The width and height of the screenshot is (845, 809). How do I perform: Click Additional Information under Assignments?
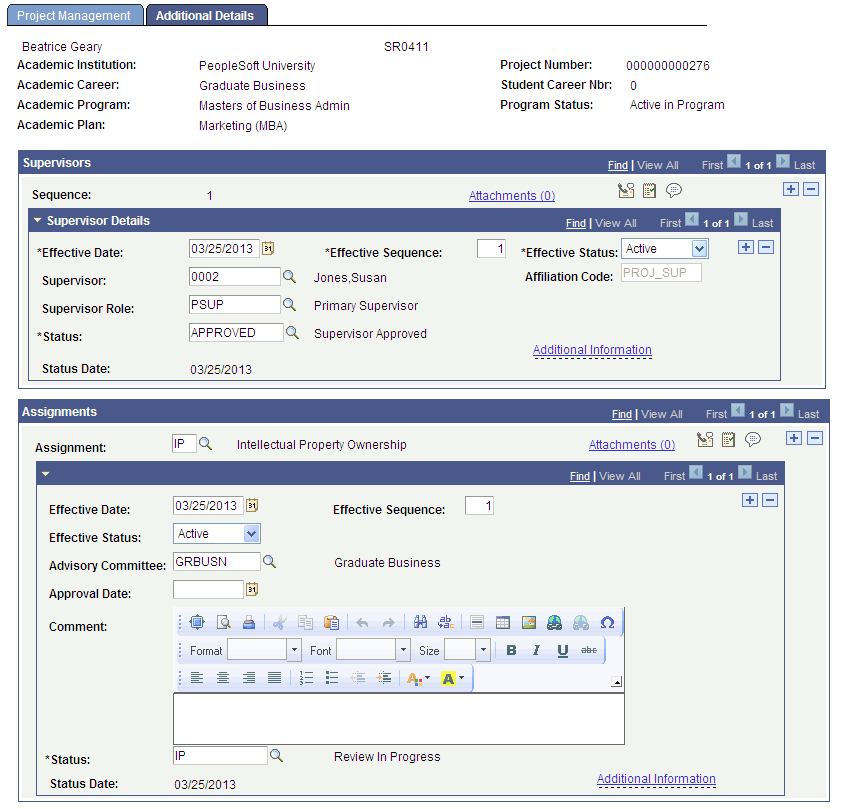click(x=657, y=779)
